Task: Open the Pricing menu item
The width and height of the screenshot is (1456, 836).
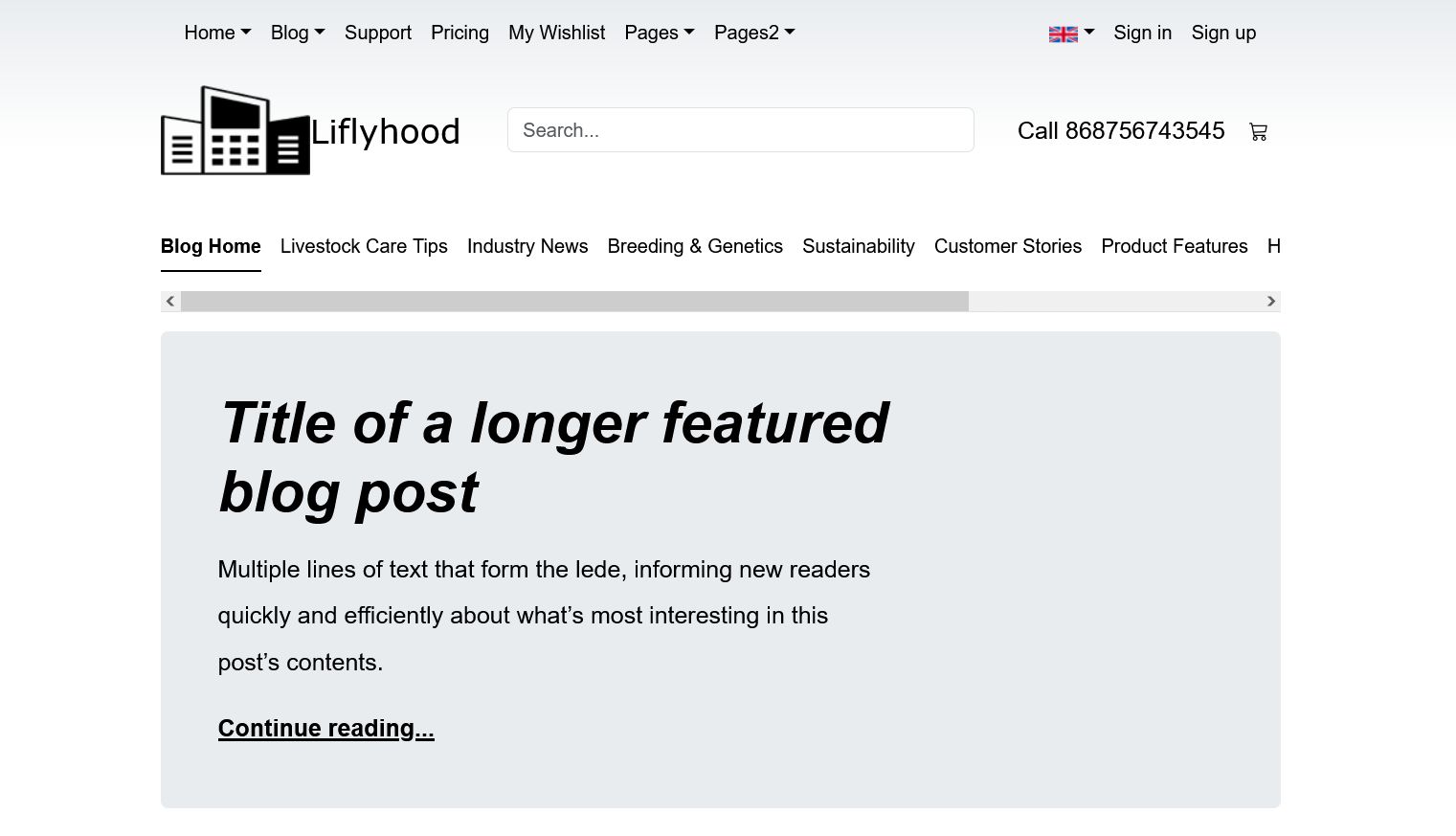Action: [x=459, y=33]
